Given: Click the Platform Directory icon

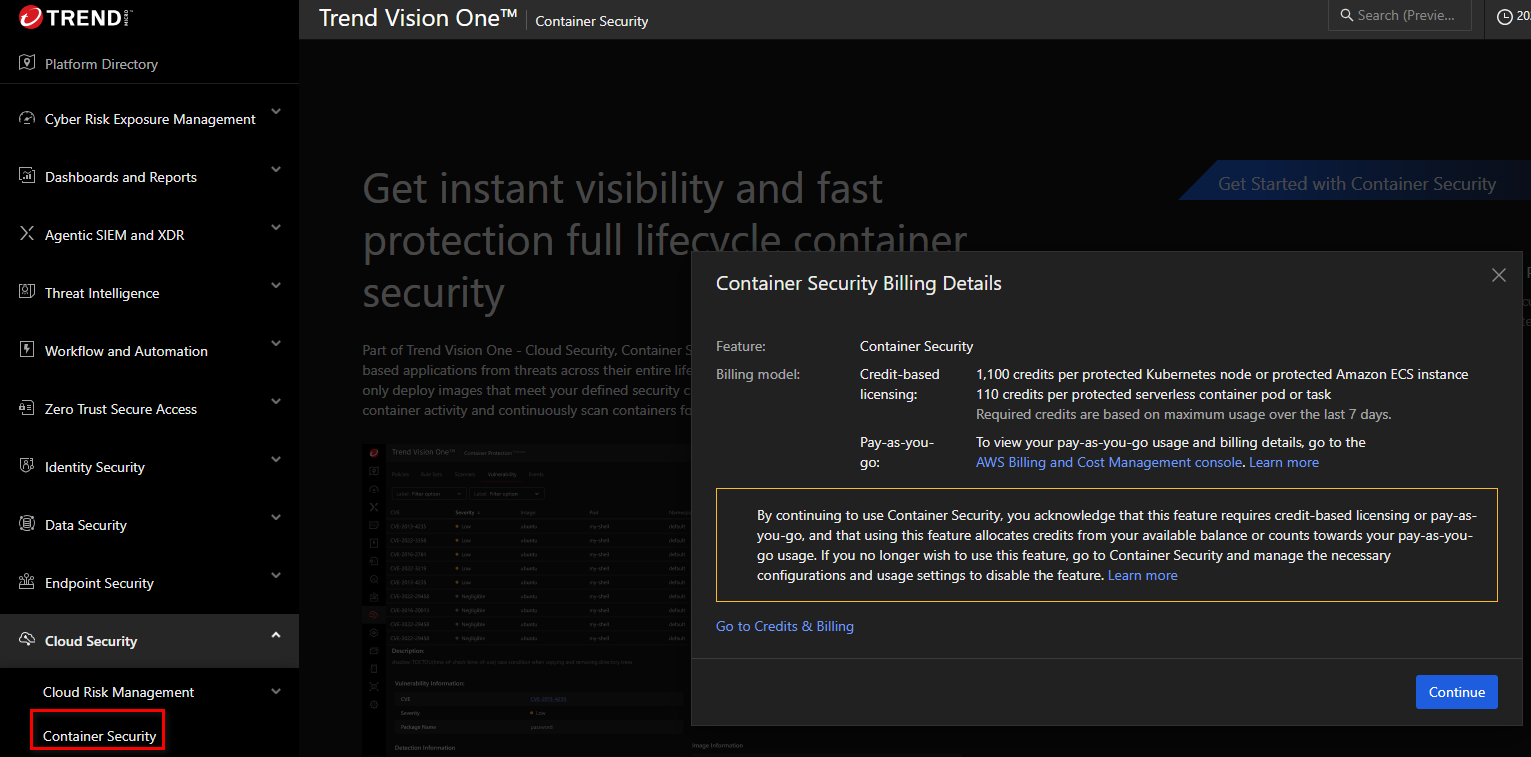Looking at the screenshot, I should click(27, 63).
